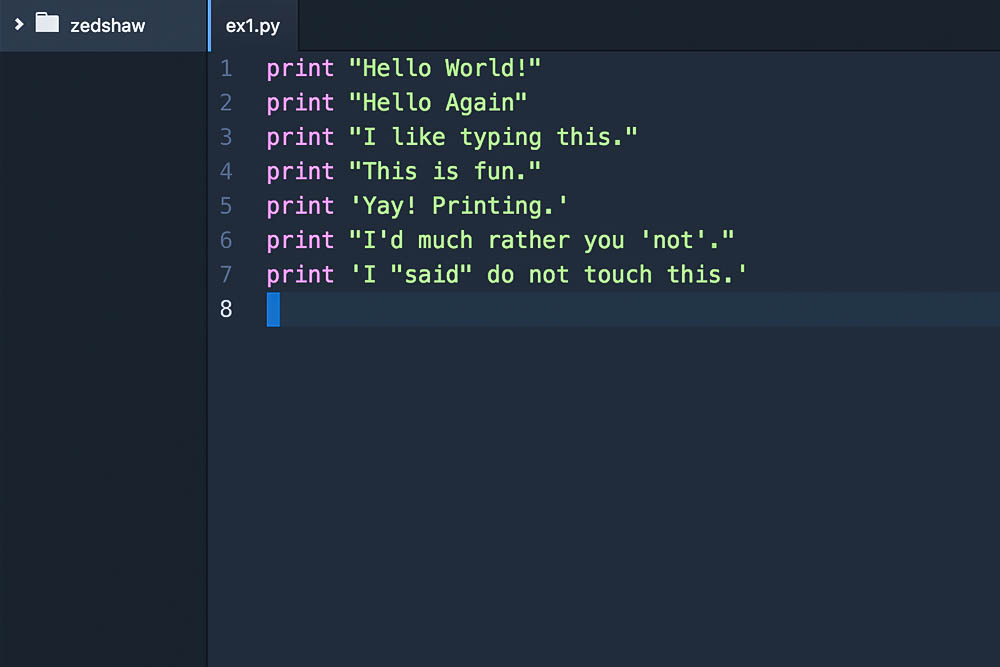Click line number 8 in the gutter

tap(226, 309)
